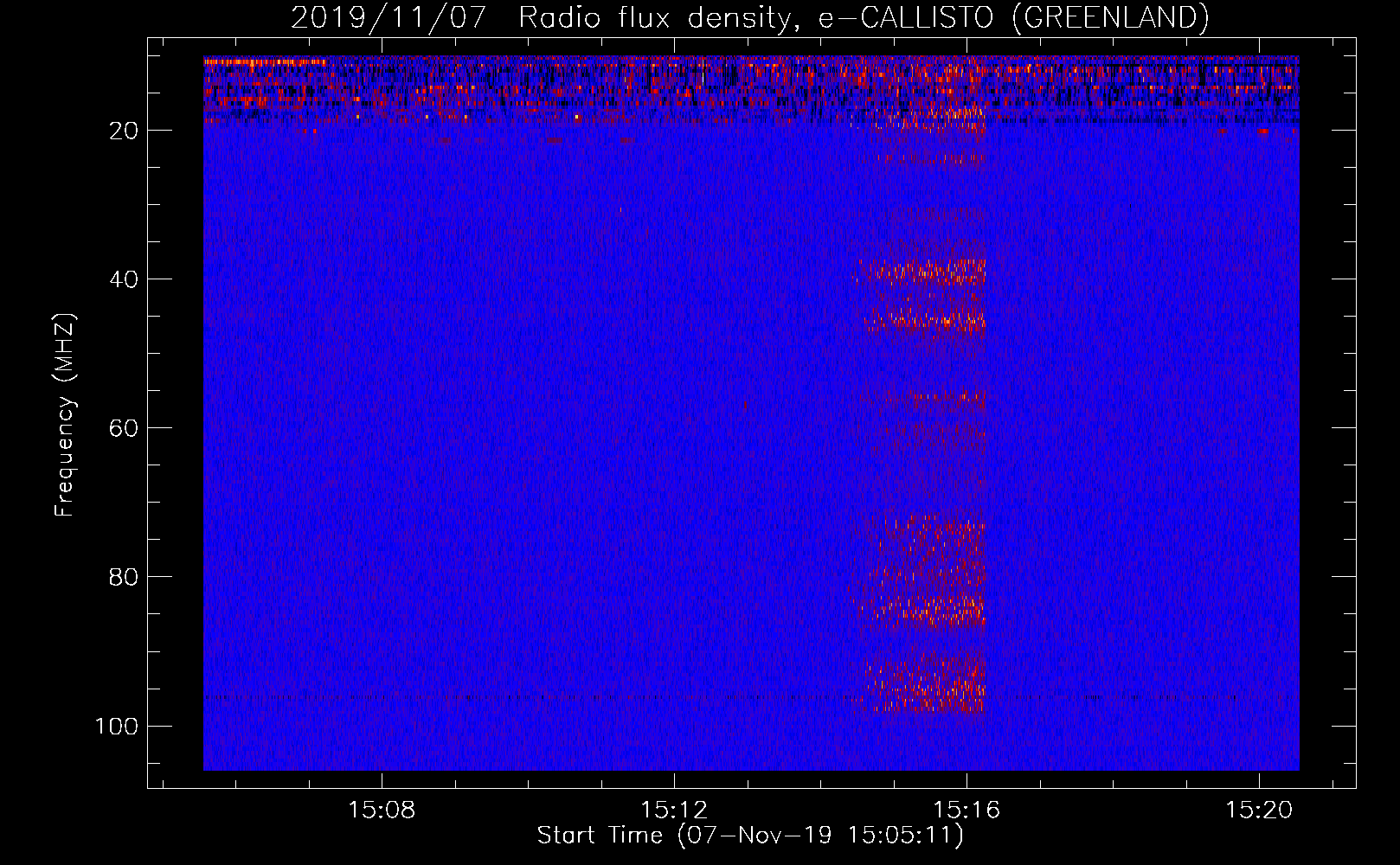Click the 15:16 time tick label

[967, 810]
